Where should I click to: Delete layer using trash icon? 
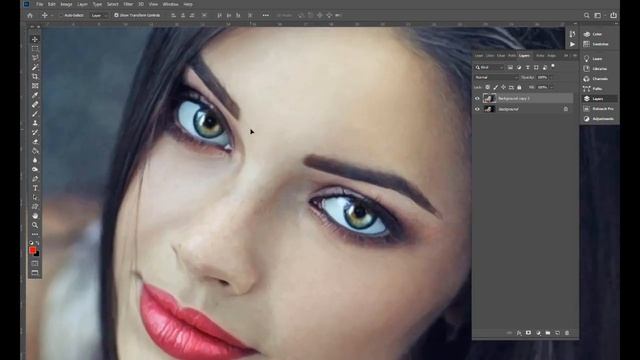[567, 333]
